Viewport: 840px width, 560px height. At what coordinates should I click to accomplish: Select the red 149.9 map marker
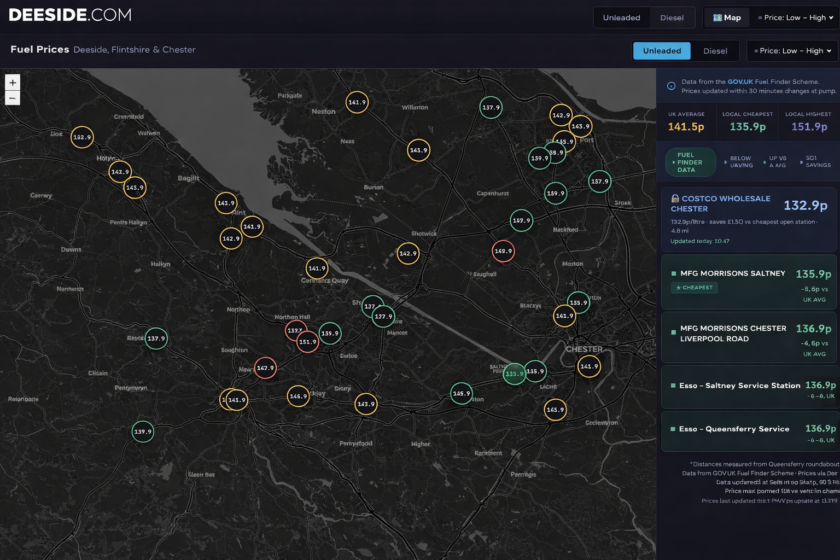click(x=503, y=251)
